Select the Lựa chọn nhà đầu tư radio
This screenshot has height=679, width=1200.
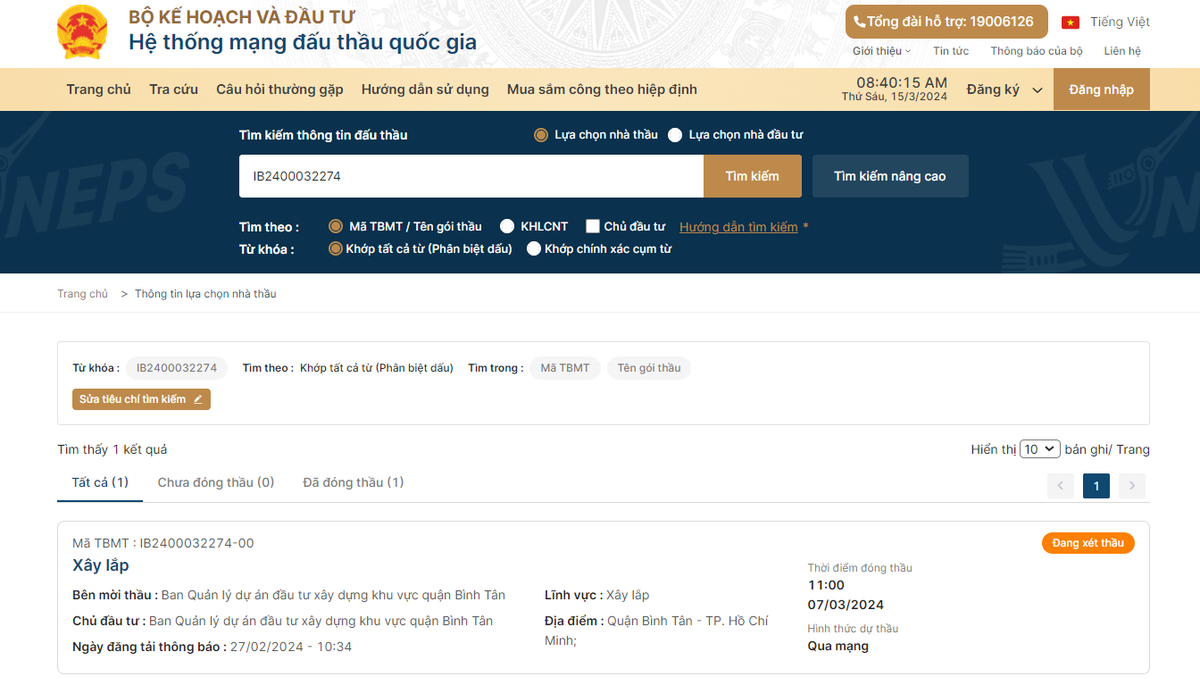[675, 135]
